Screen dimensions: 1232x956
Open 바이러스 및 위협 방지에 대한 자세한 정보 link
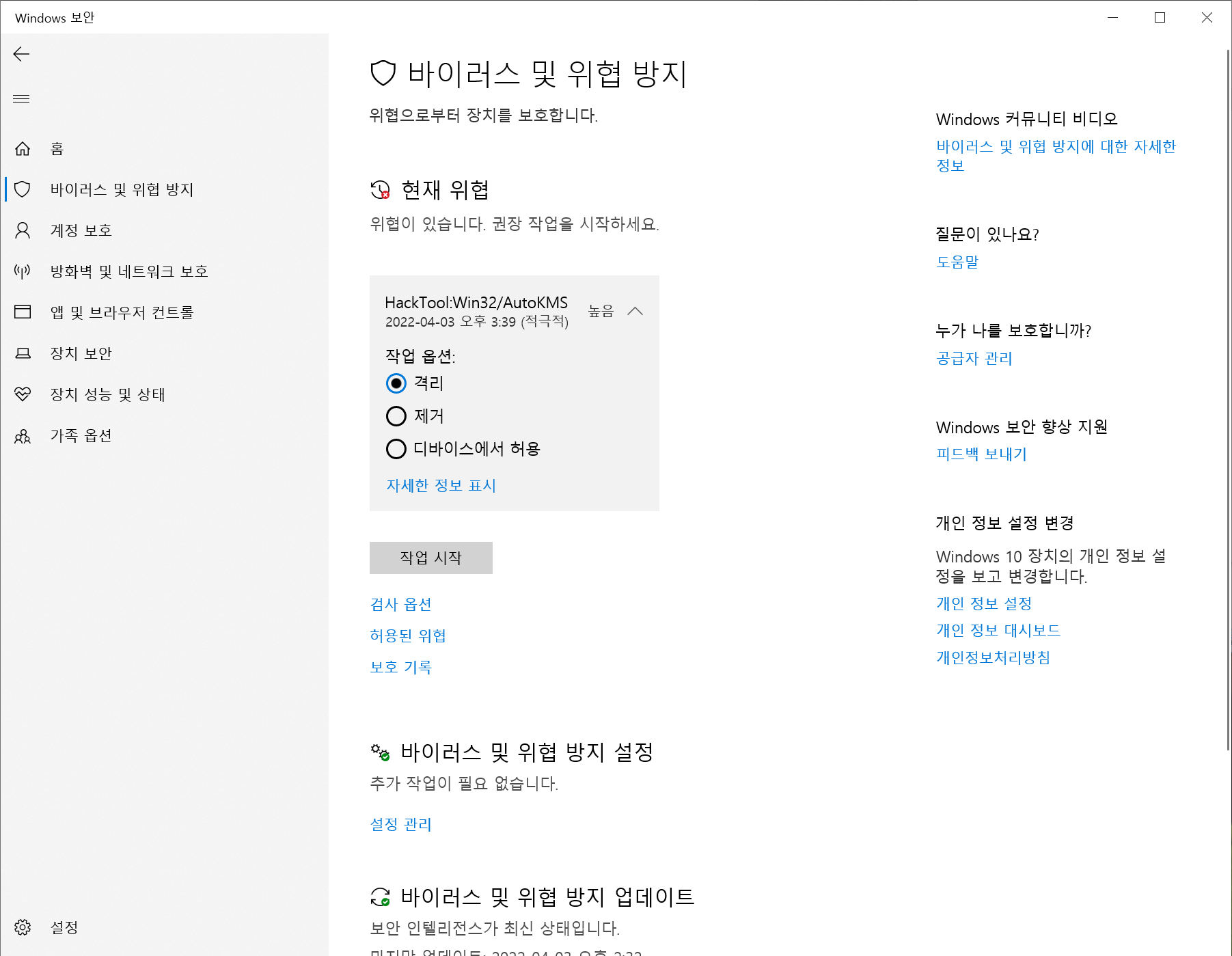tap(1056, 156)
